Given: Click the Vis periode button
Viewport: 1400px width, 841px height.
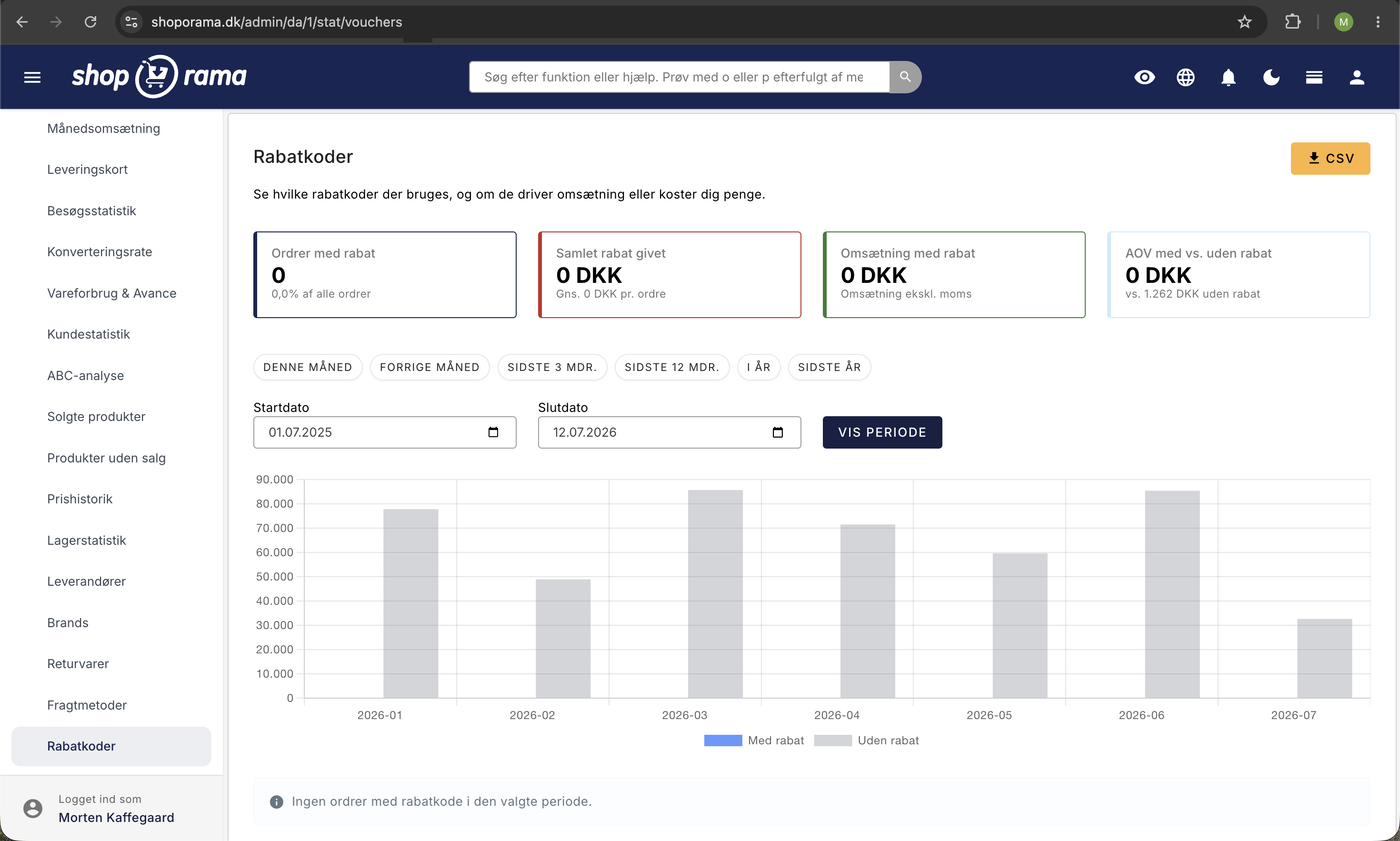Looking at the screenshot, I should coord(882,432).
